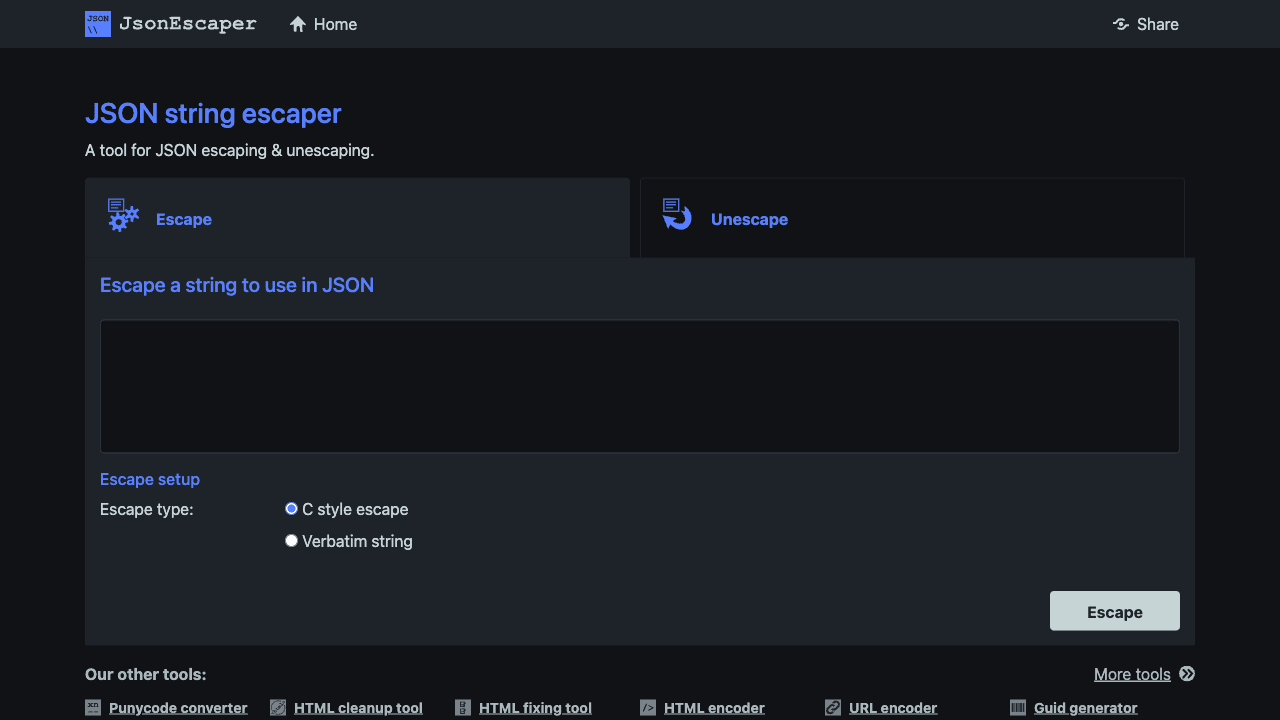Click the HTML cleanup tool eraser icon
Image resolution: width=1280 pixels, height=720 pixels.
click(x=277, y=707)
